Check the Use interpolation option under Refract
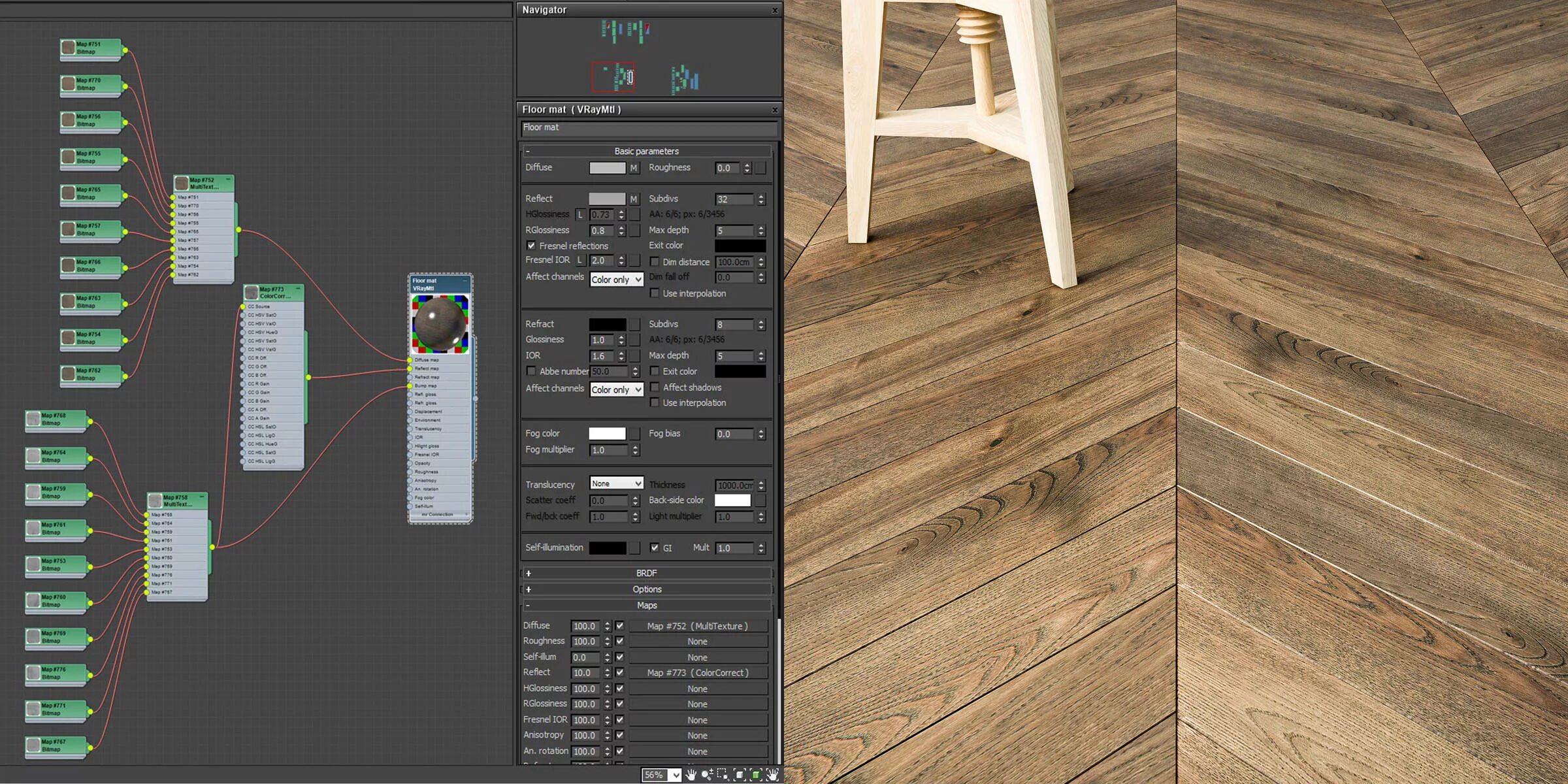The image size is (1568, 784). click(x=654, y=402)
